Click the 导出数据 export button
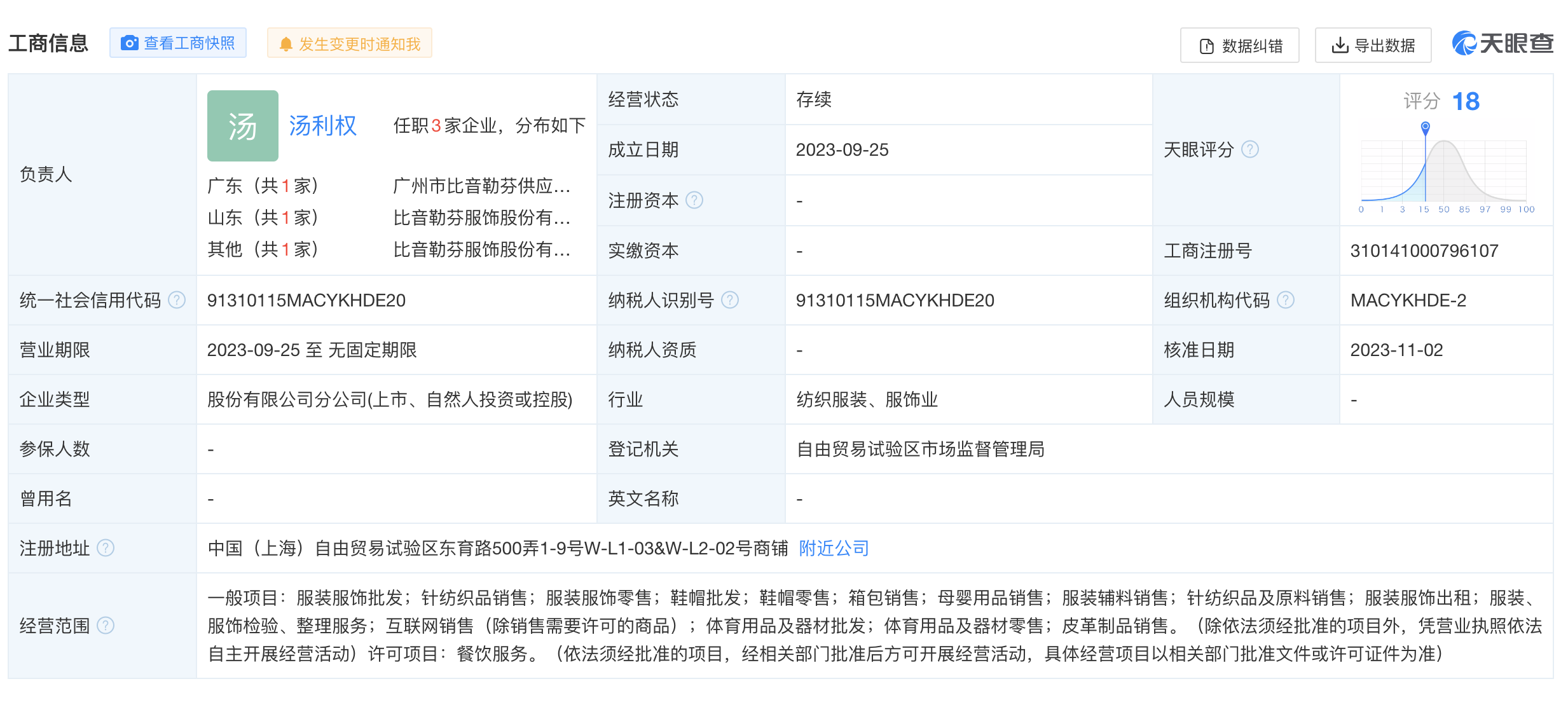1568x707 pixels. (1373, 45)
